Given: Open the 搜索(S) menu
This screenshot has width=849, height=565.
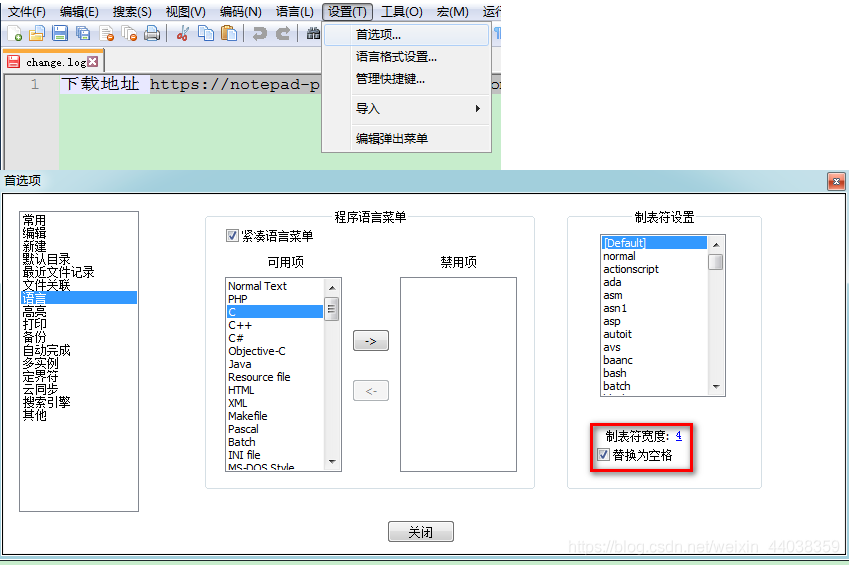Looking at the screenshot, I should tap(132, 12).
